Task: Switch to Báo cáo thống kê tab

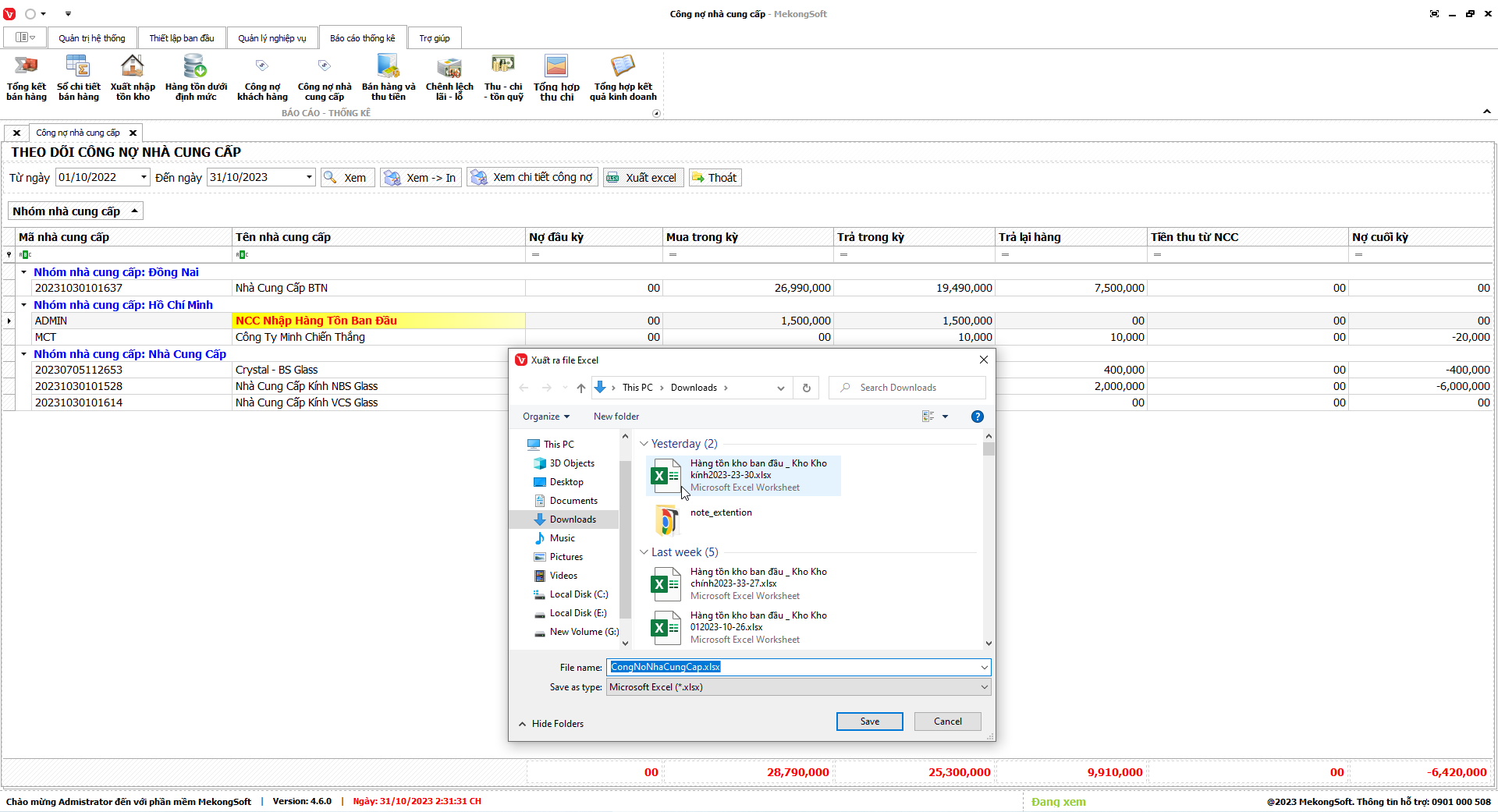Action: pyautogui.click(x=363, y=38)
